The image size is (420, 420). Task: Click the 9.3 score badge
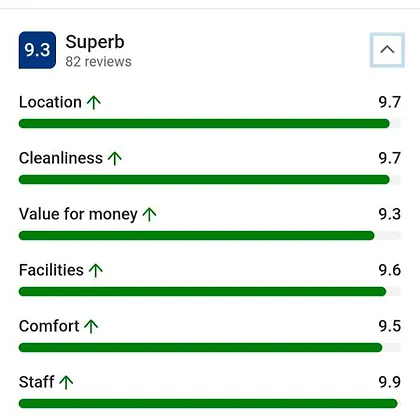pos(37,50)
